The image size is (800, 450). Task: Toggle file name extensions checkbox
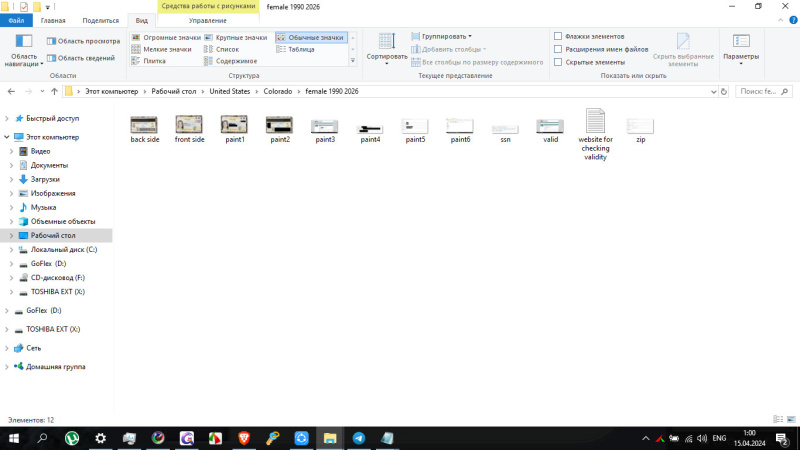558,49
